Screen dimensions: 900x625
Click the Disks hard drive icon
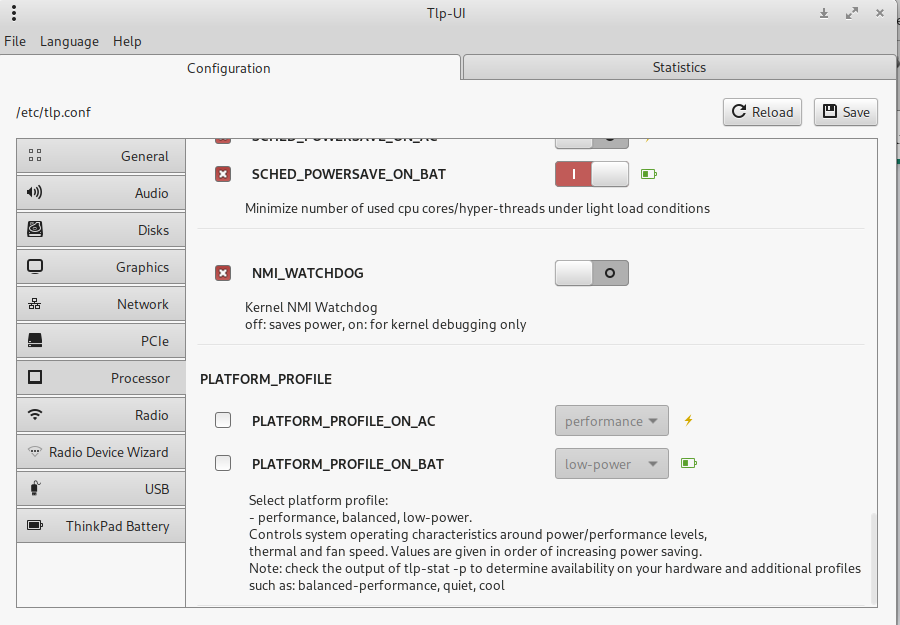tap(35, 230)
